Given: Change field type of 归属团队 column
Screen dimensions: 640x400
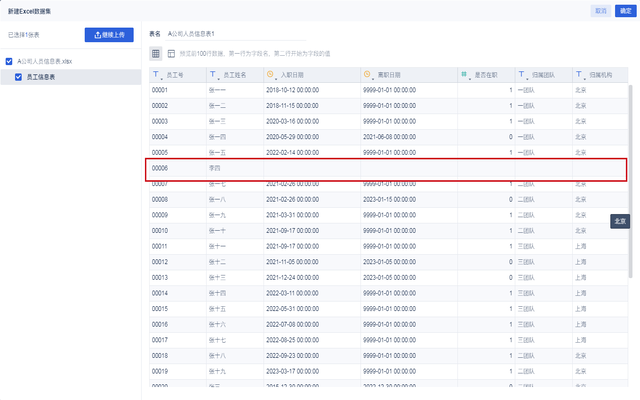Looking at the screenshot, I should pyautogui.click(x=522, y=75).
